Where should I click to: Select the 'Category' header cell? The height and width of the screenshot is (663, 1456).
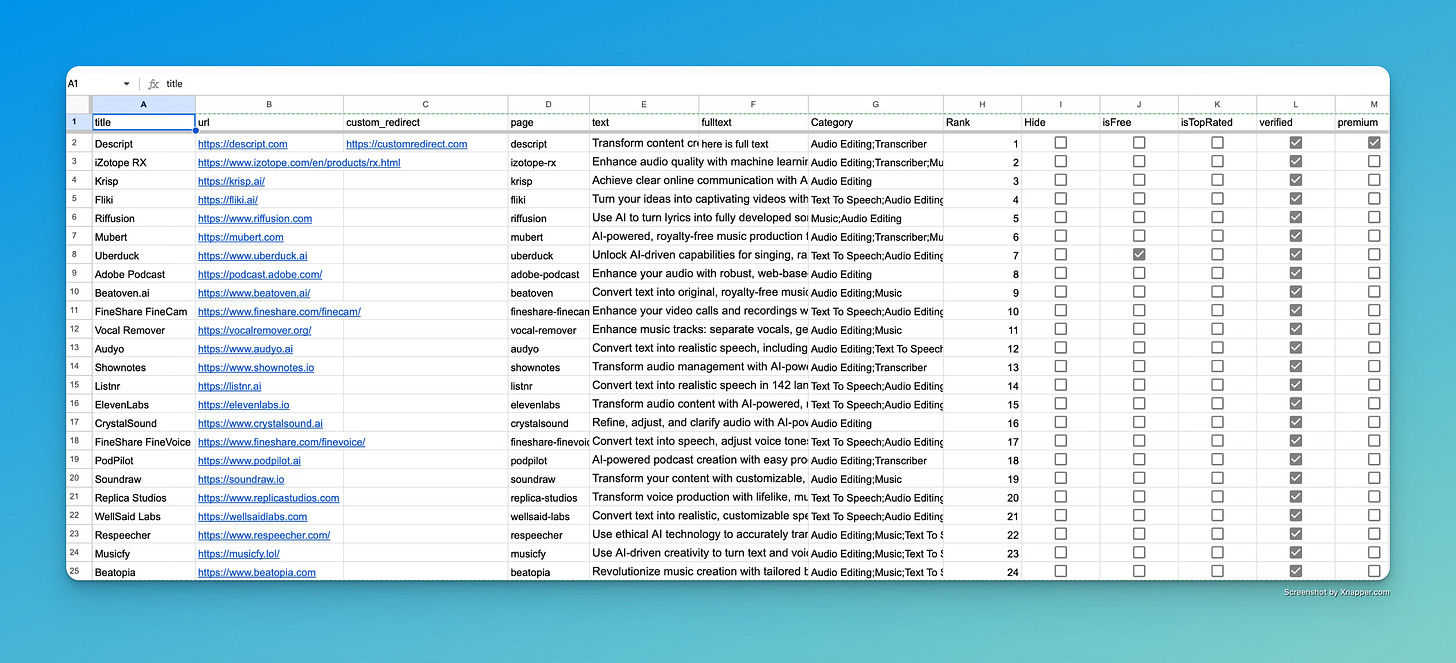875,122
